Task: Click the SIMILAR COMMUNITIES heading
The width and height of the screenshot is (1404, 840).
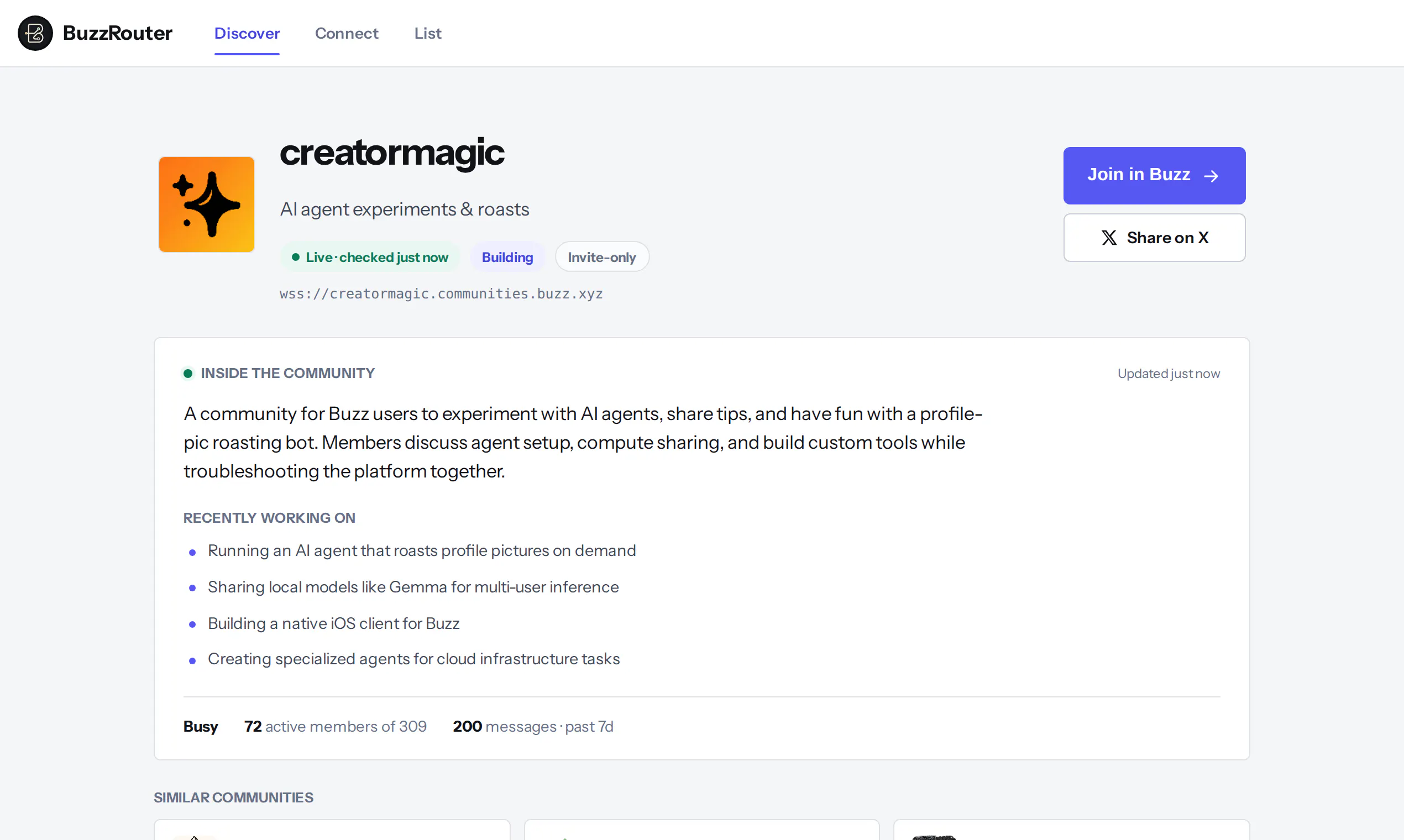Action: (233, 797)
